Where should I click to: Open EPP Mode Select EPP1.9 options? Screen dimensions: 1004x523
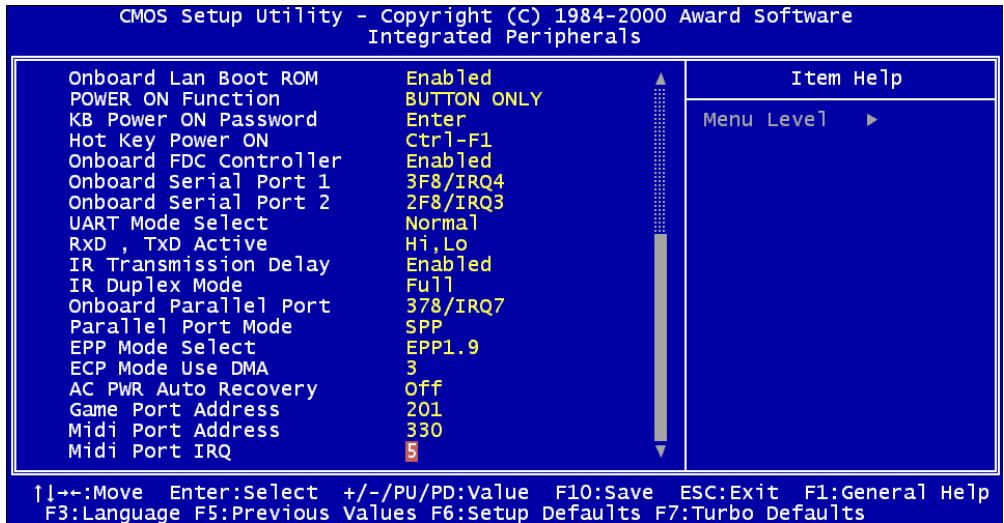pyautogui.click(x=436, y=346)
